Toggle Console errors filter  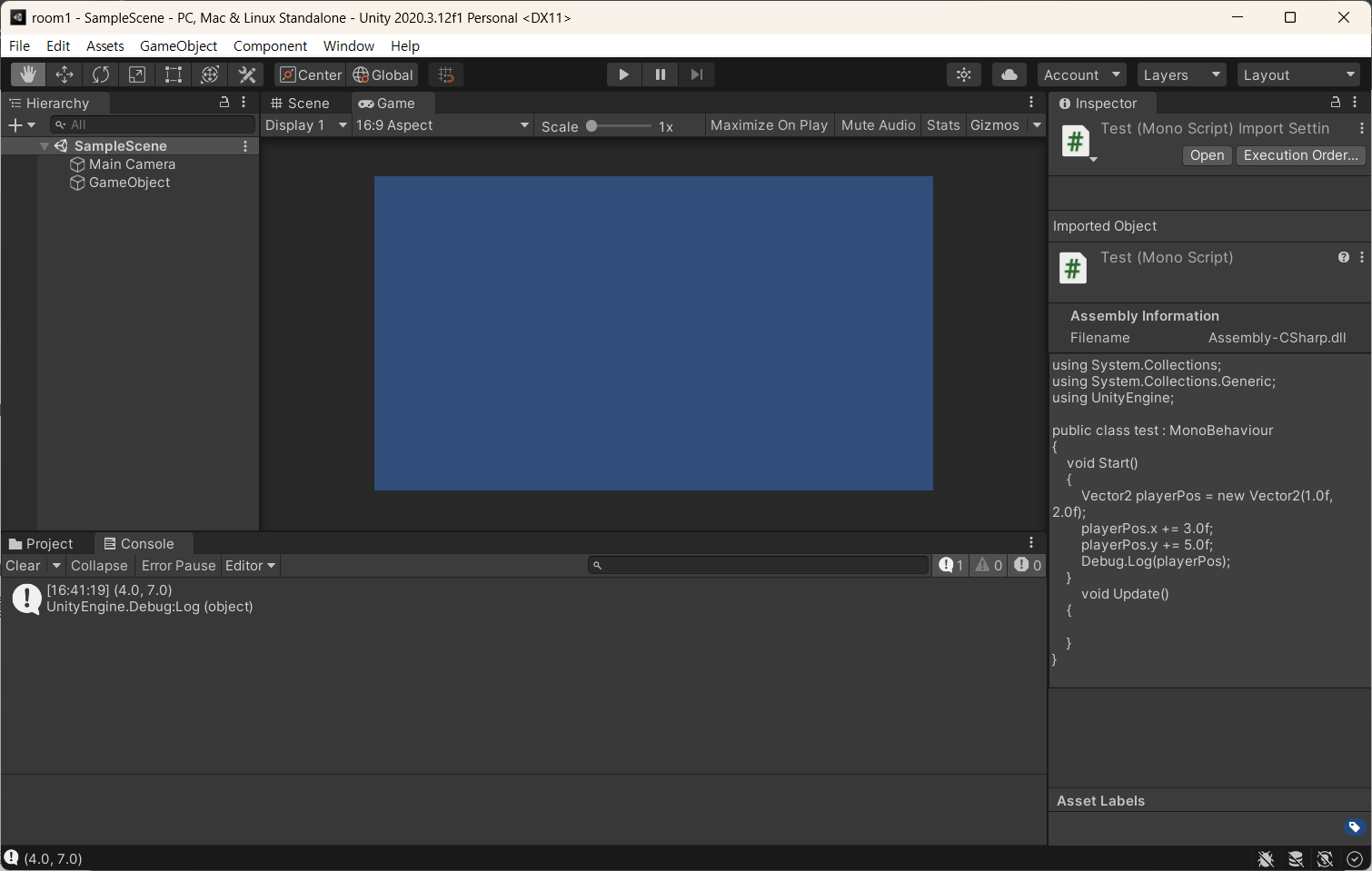(x=1029, y=566)
